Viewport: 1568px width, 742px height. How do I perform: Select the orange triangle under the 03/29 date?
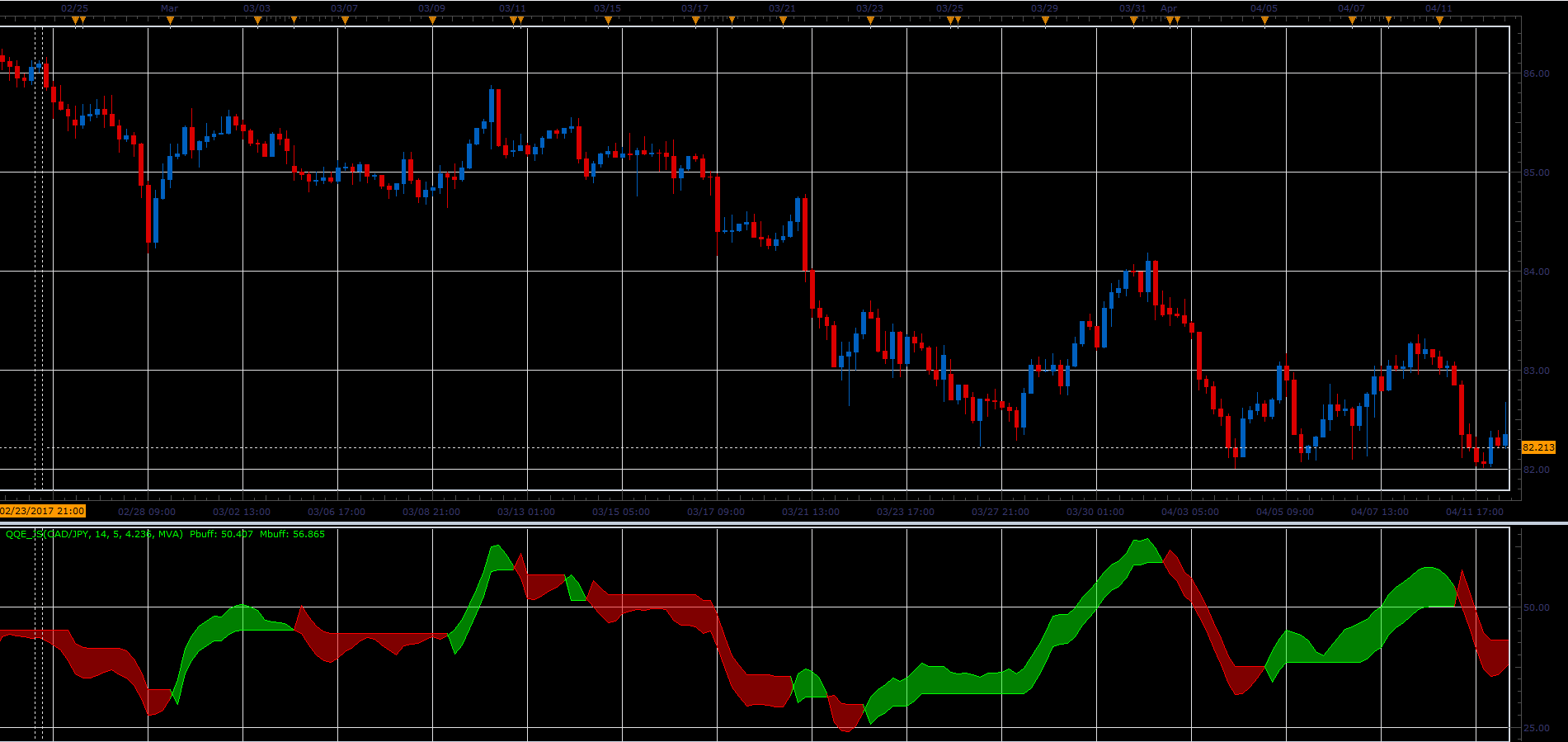pos(1045,21)
